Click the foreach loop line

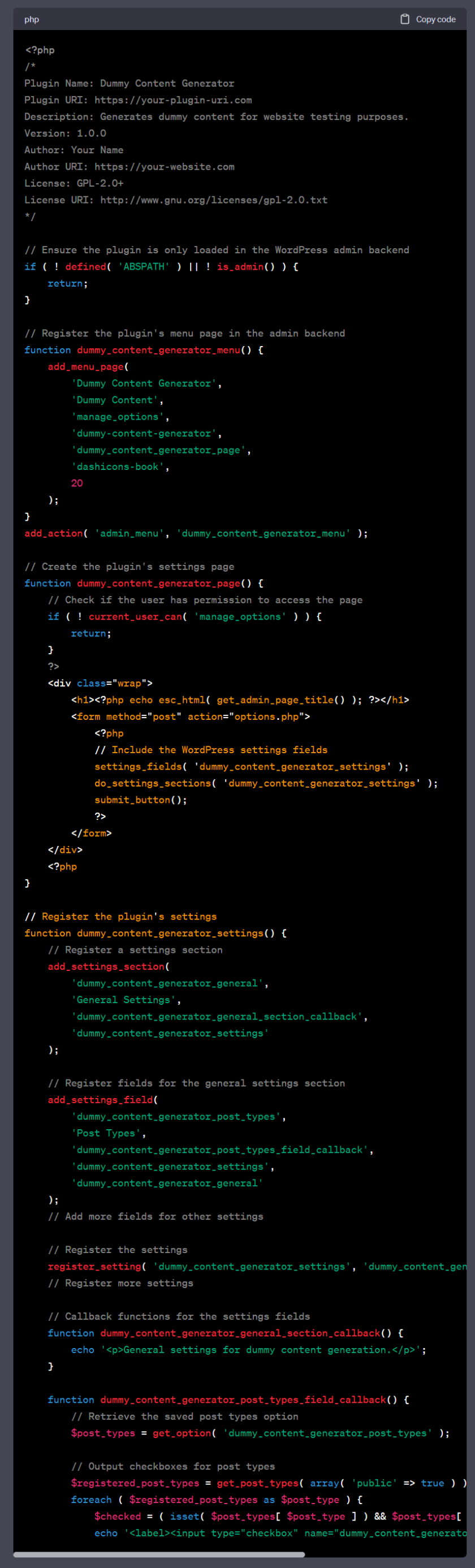tap(217, 1500)
